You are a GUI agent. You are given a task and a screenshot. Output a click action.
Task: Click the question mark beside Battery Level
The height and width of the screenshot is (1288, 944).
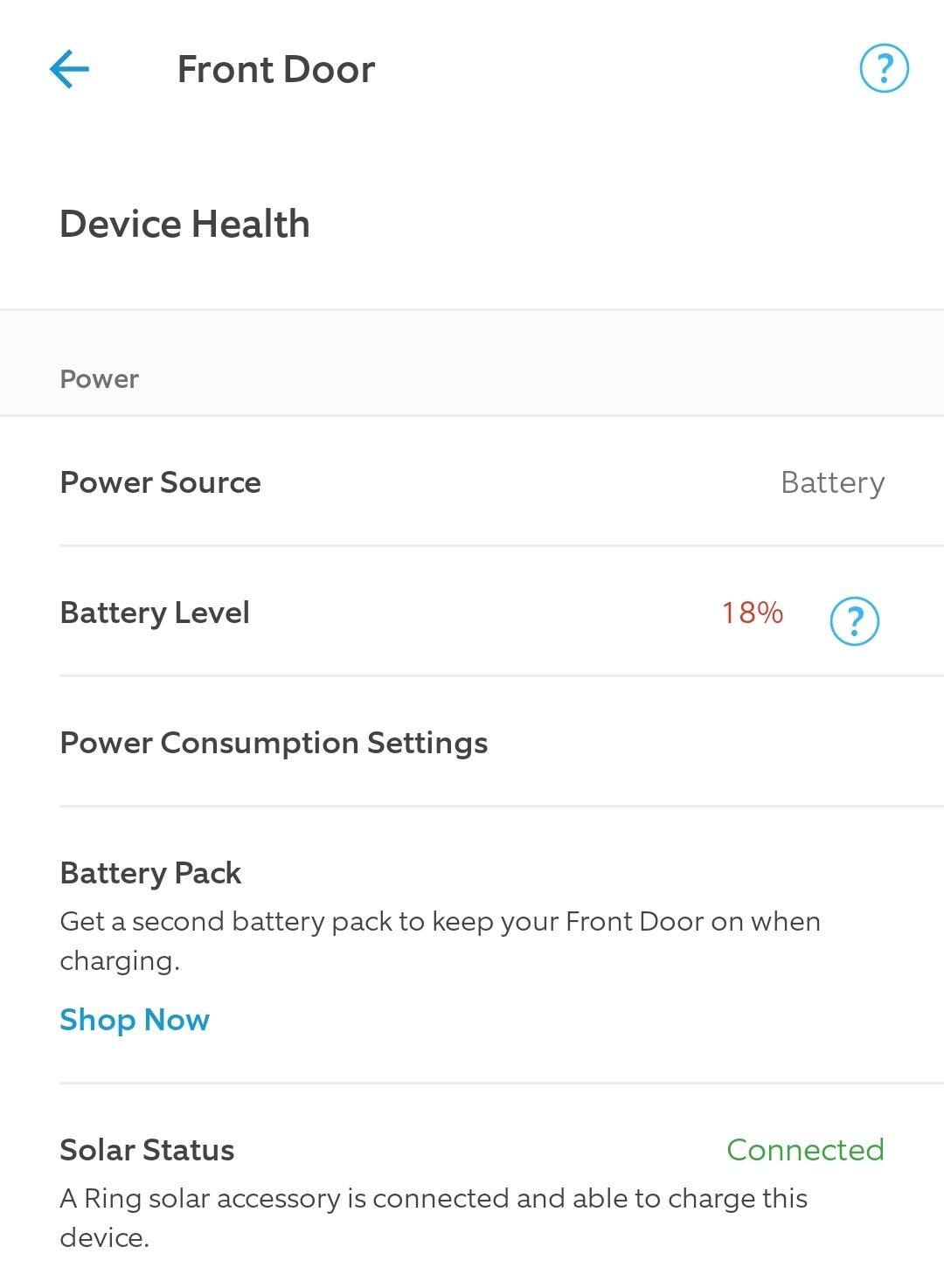coord(852,620)
